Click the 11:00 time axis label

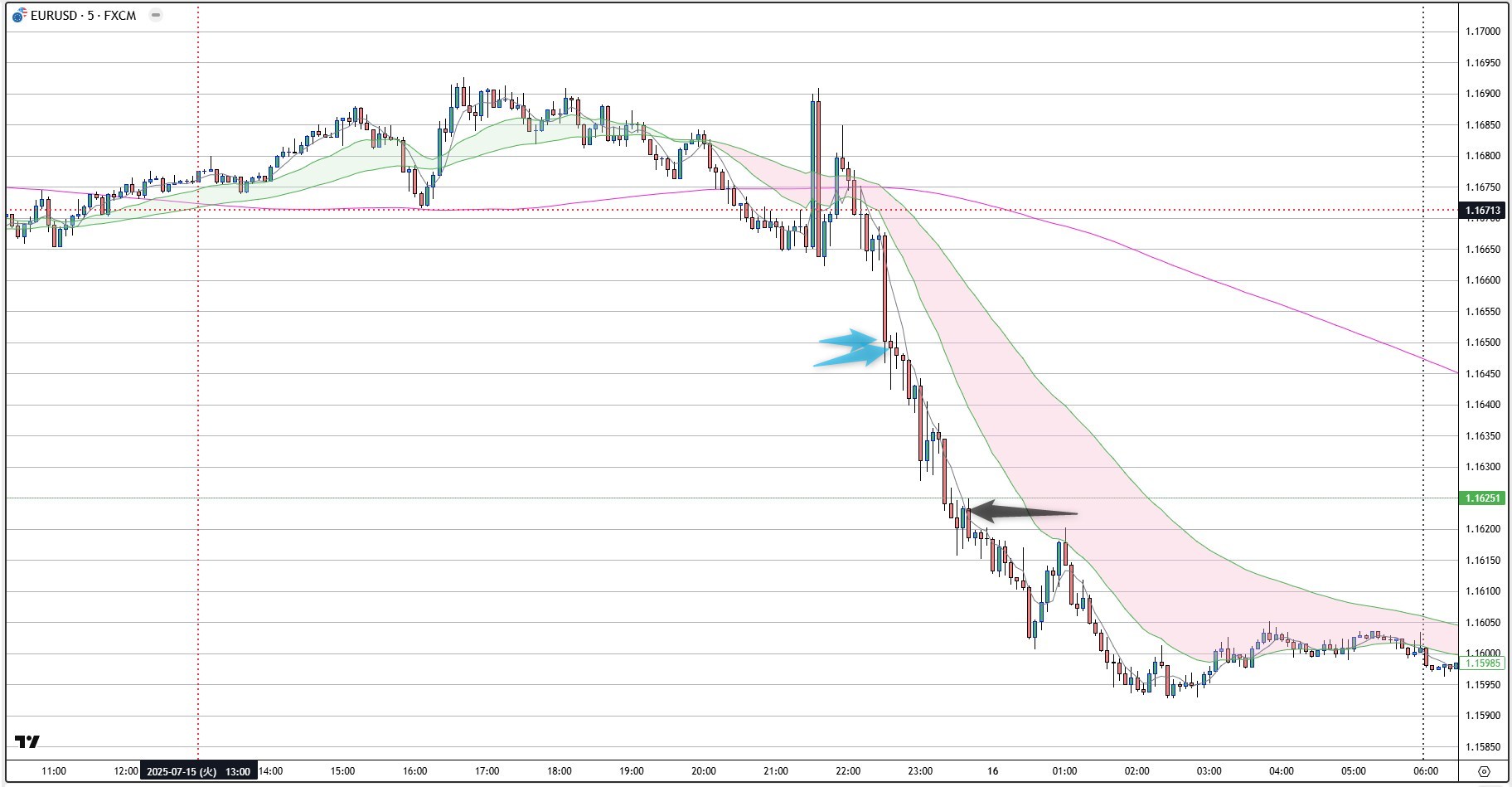pyautogui.click(x=54, y=771)
